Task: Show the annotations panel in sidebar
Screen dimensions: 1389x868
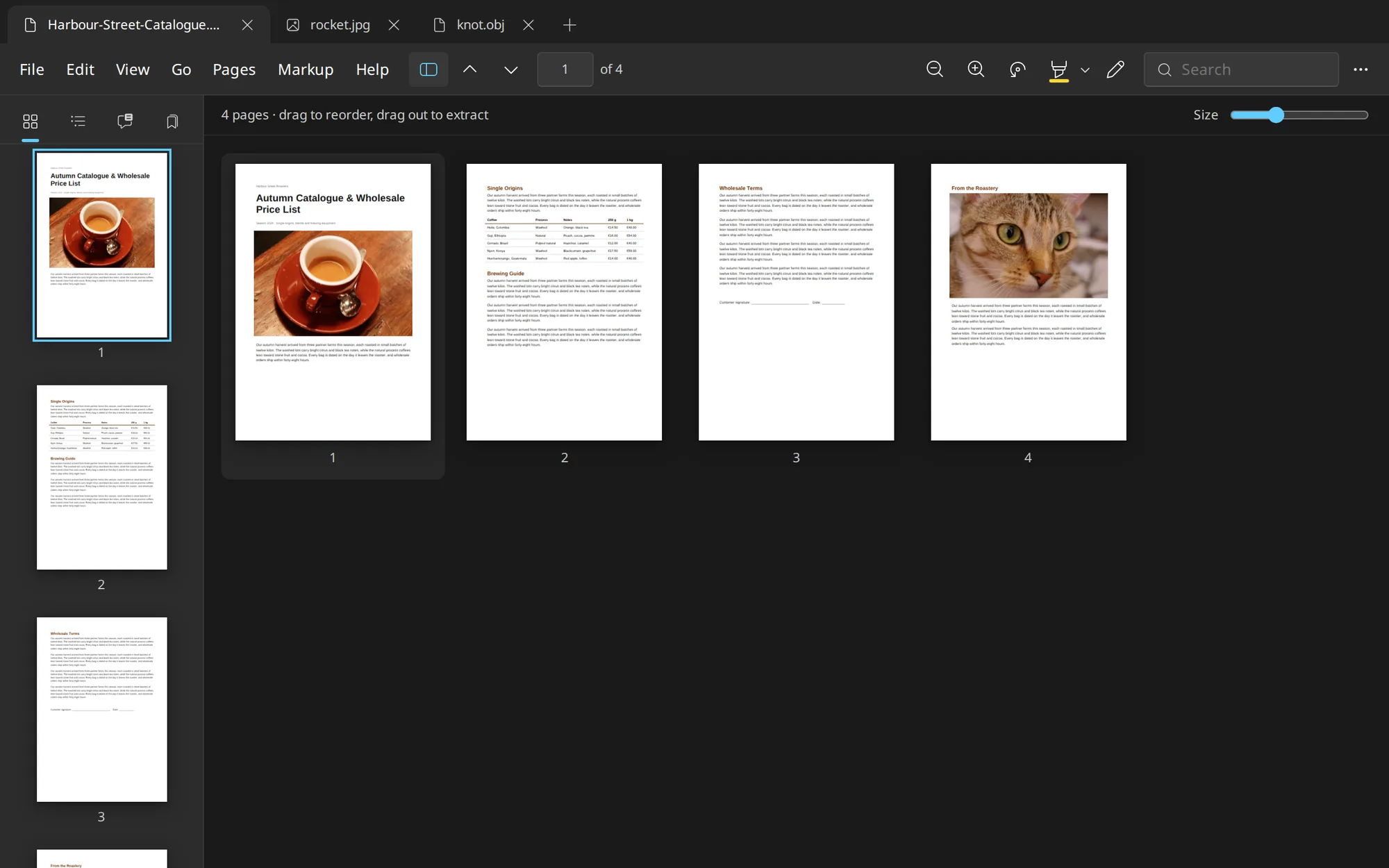Action: (x=125, y=122)
